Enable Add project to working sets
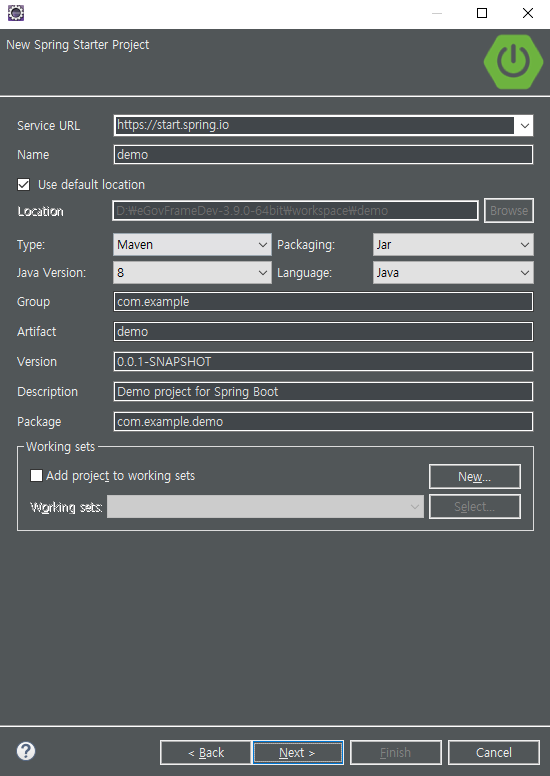Image resolution: width=550 pixels, height=776 pixels. (36, 476)
